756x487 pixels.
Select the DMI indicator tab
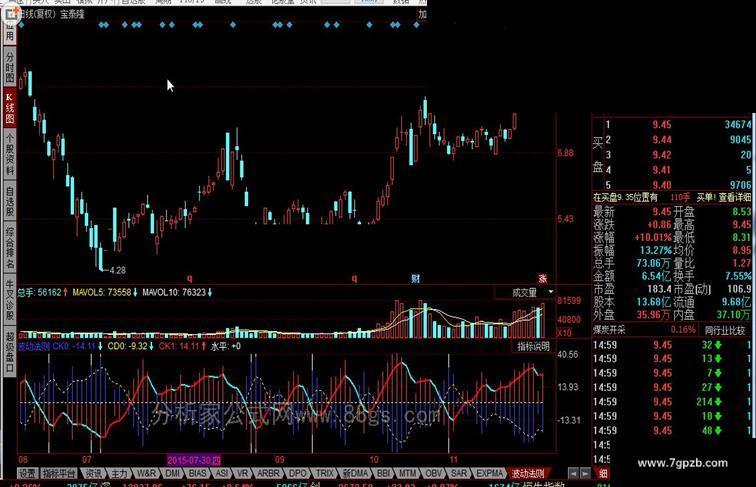coord(173,473)
